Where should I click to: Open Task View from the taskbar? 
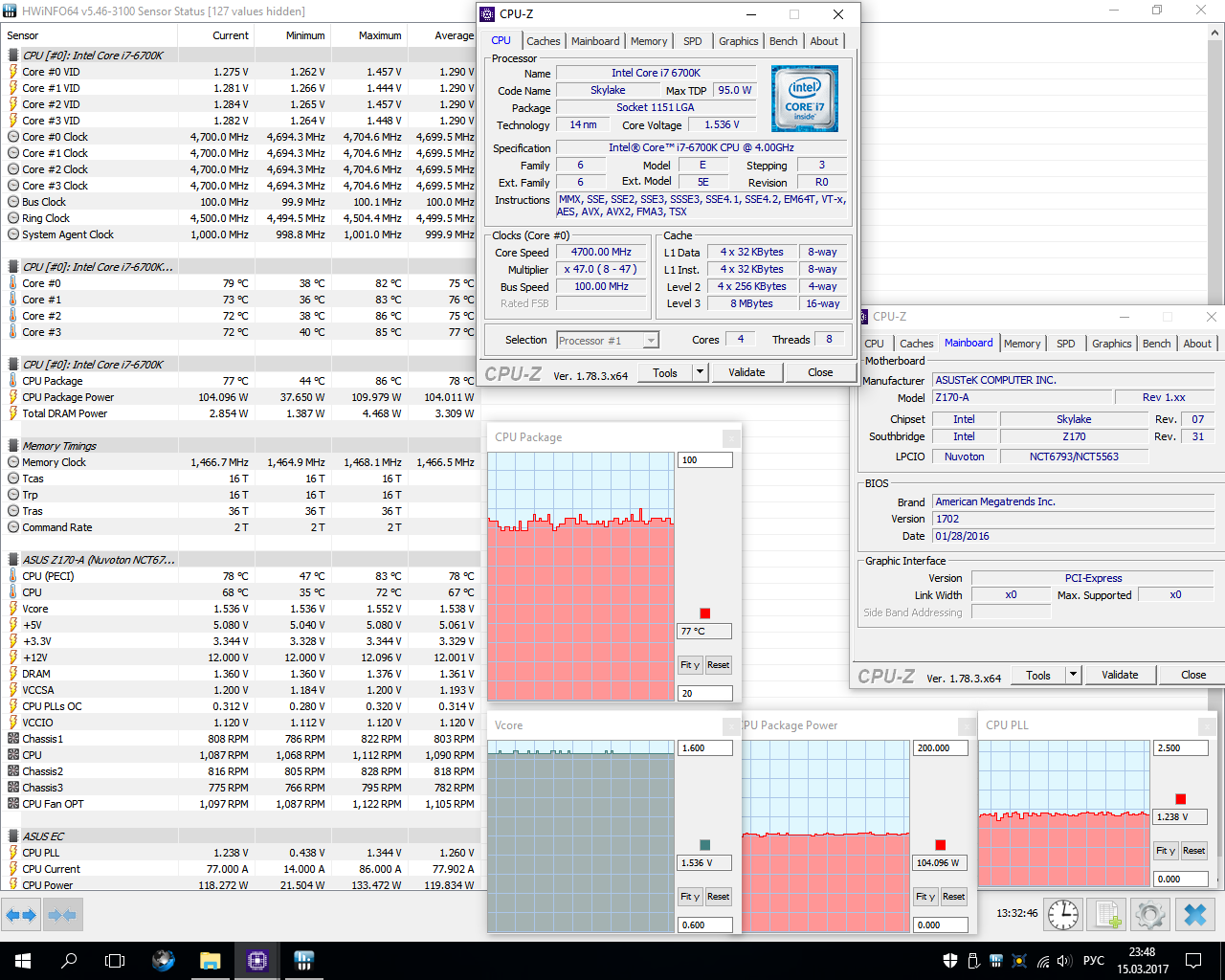pos(115,961)
